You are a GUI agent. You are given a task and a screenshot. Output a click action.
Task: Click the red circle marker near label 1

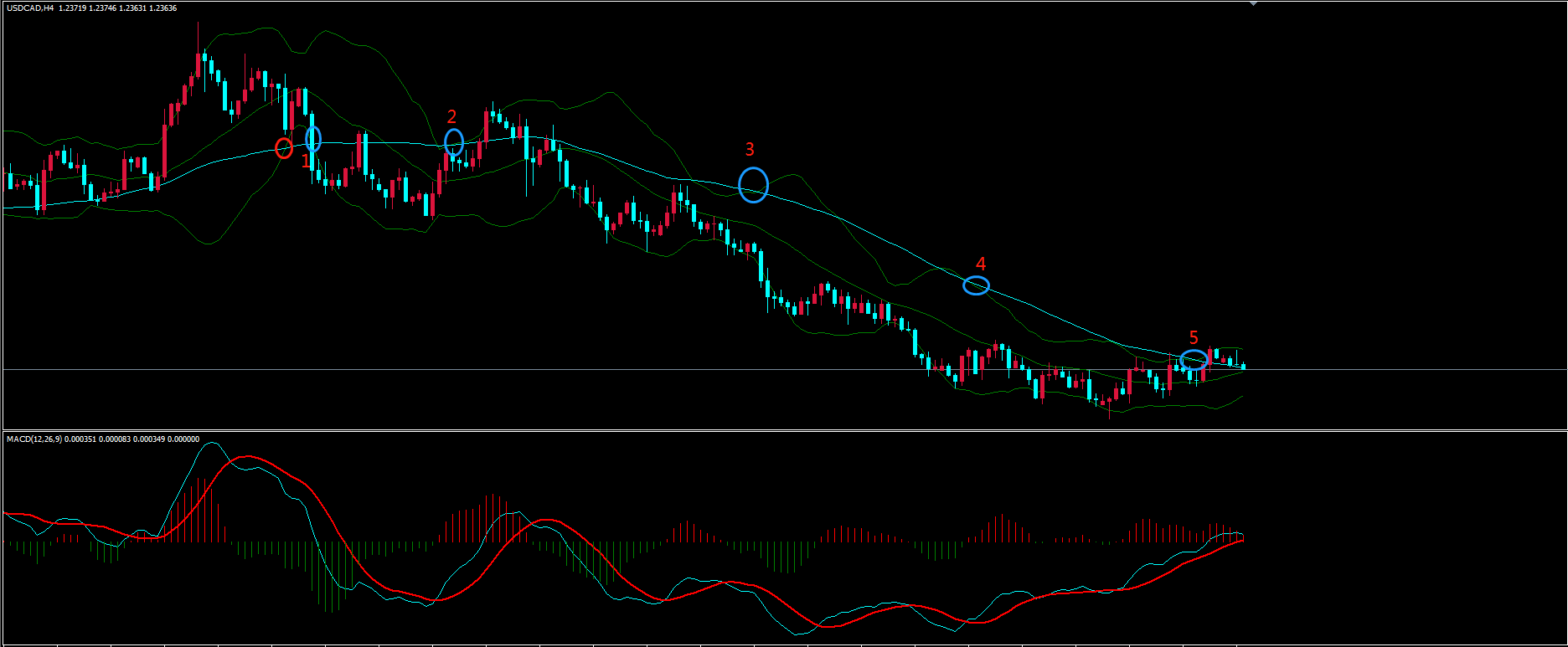(284, 148)
